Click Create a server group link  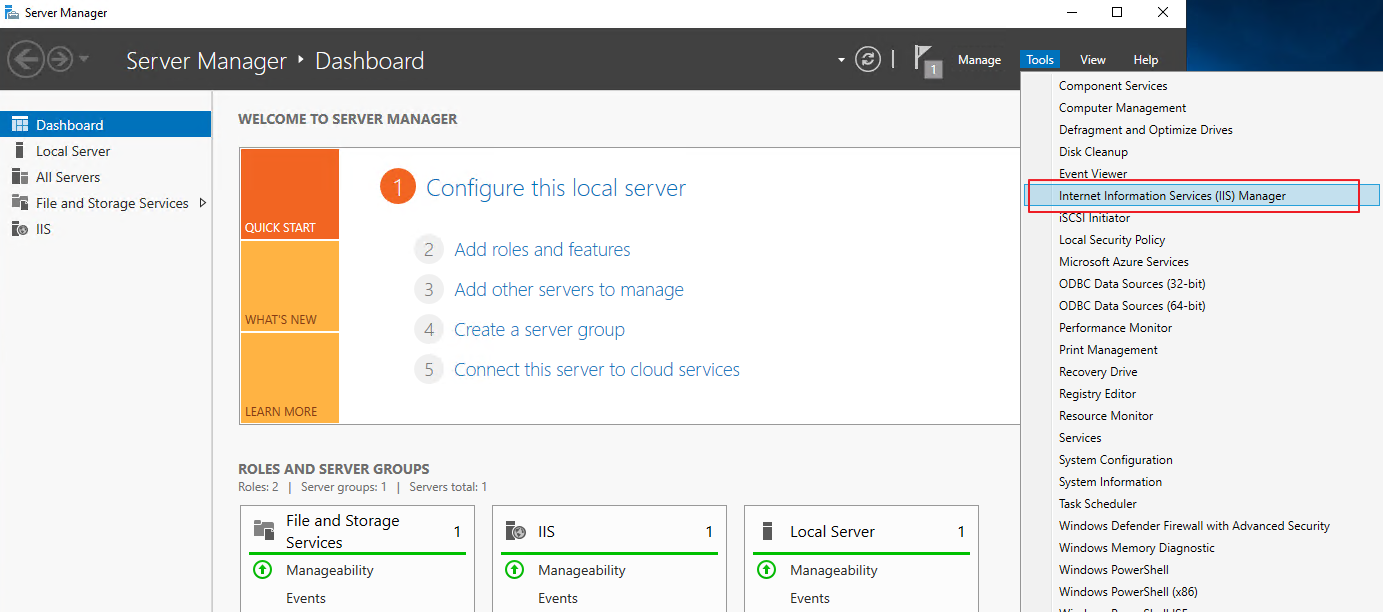point(539,330)
